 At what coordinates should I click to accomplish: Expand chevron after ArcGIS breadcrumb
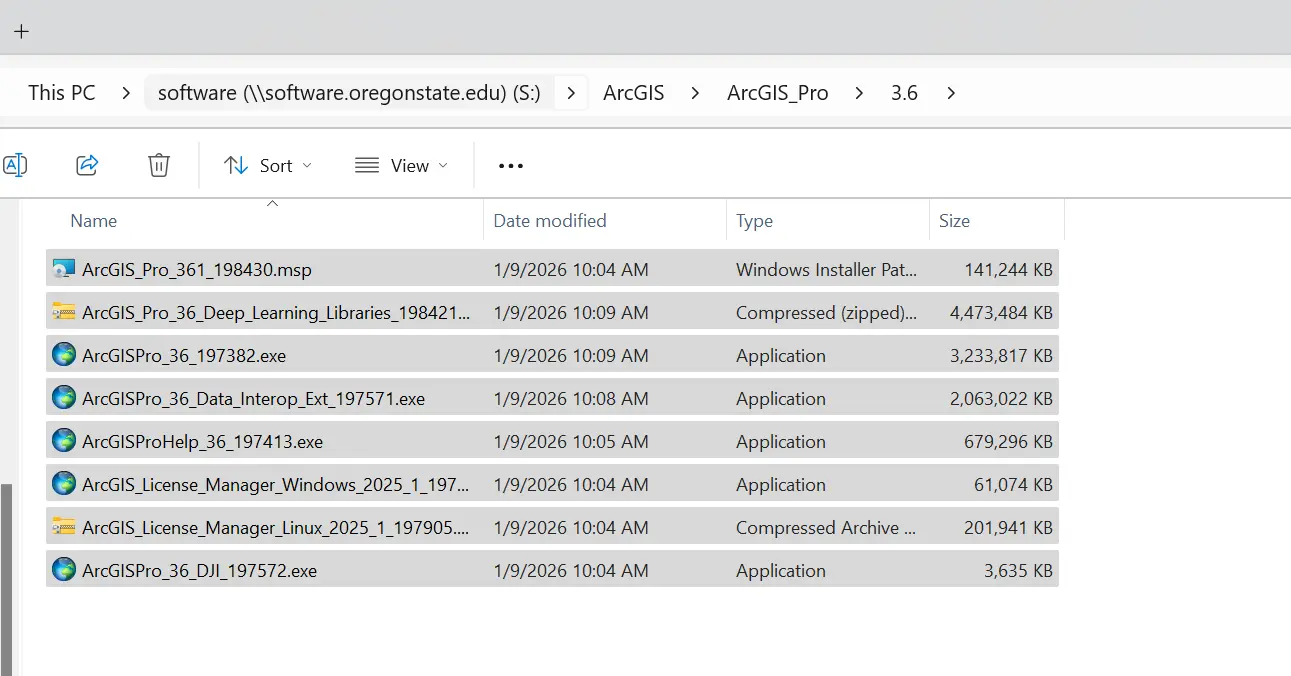[695, 93]
